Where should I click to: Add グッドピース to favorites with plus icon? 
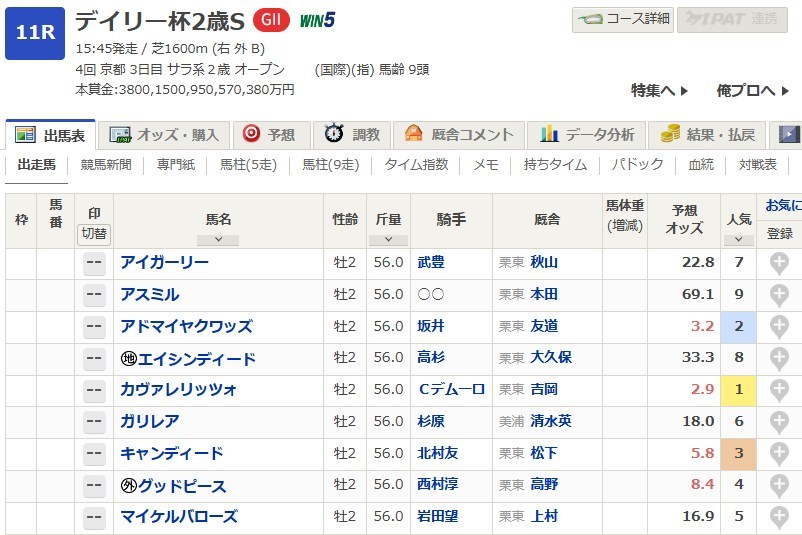click(x=779, y=486)
